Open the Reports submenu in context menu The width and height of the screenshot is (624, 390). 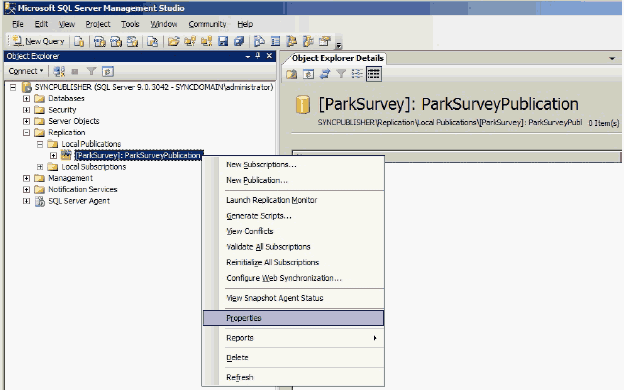point(293,338)
